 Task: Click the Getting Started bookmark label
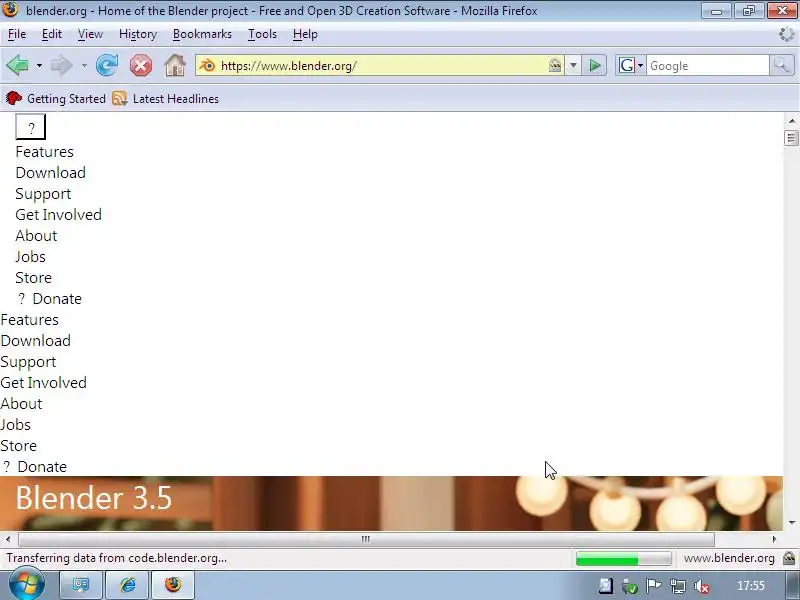point(66,98)
